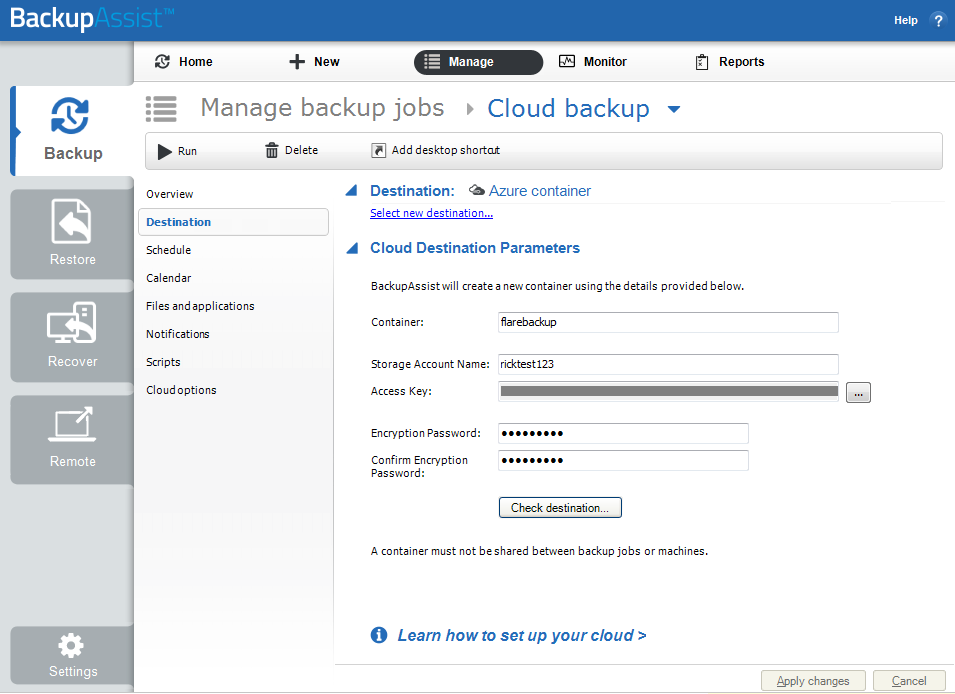Click the Select new destination link
This screenshot has width=955, height=694.
[431, 213]
